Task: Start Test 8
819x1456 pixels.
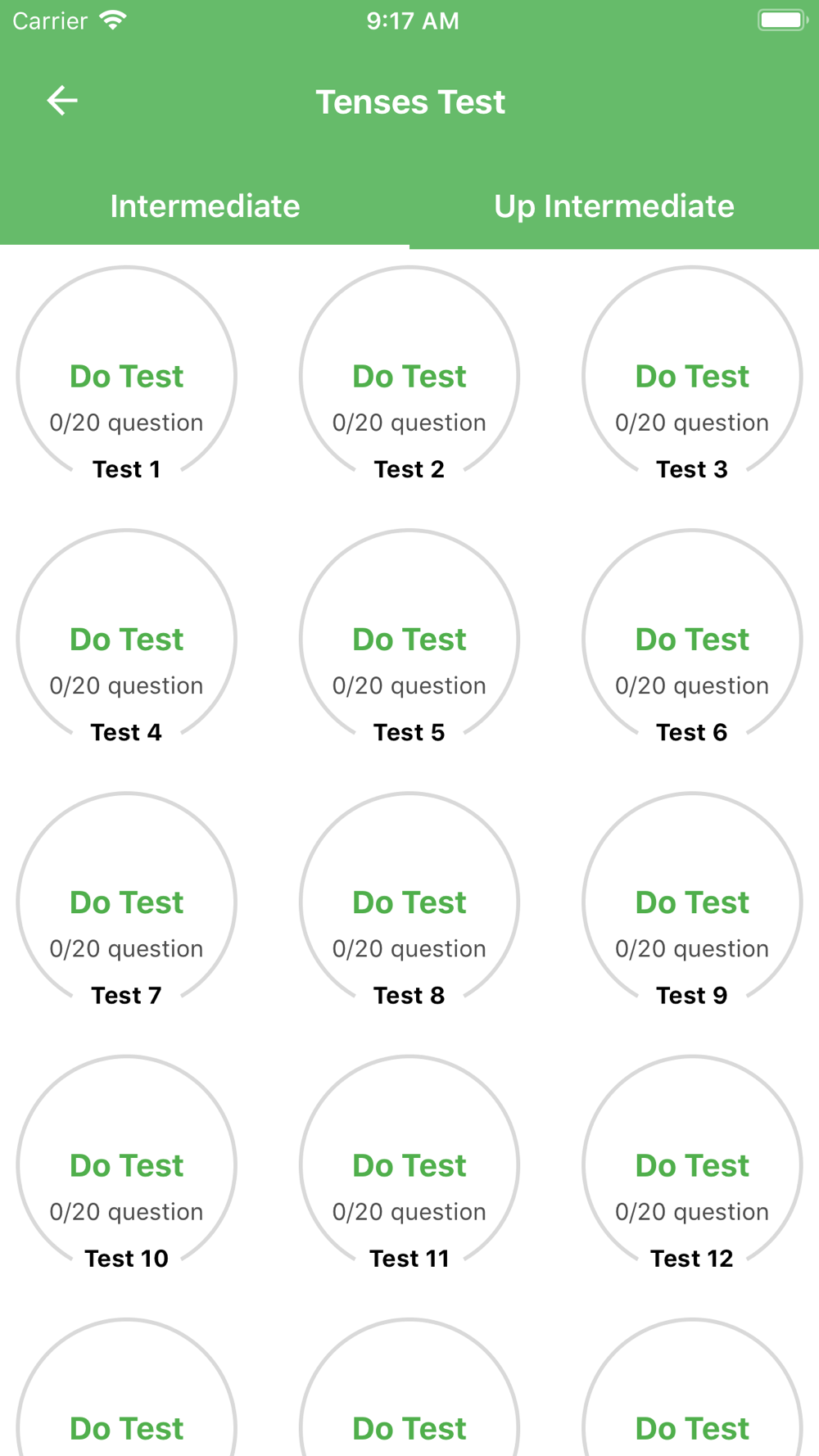Action: click(x=409, y=902)
